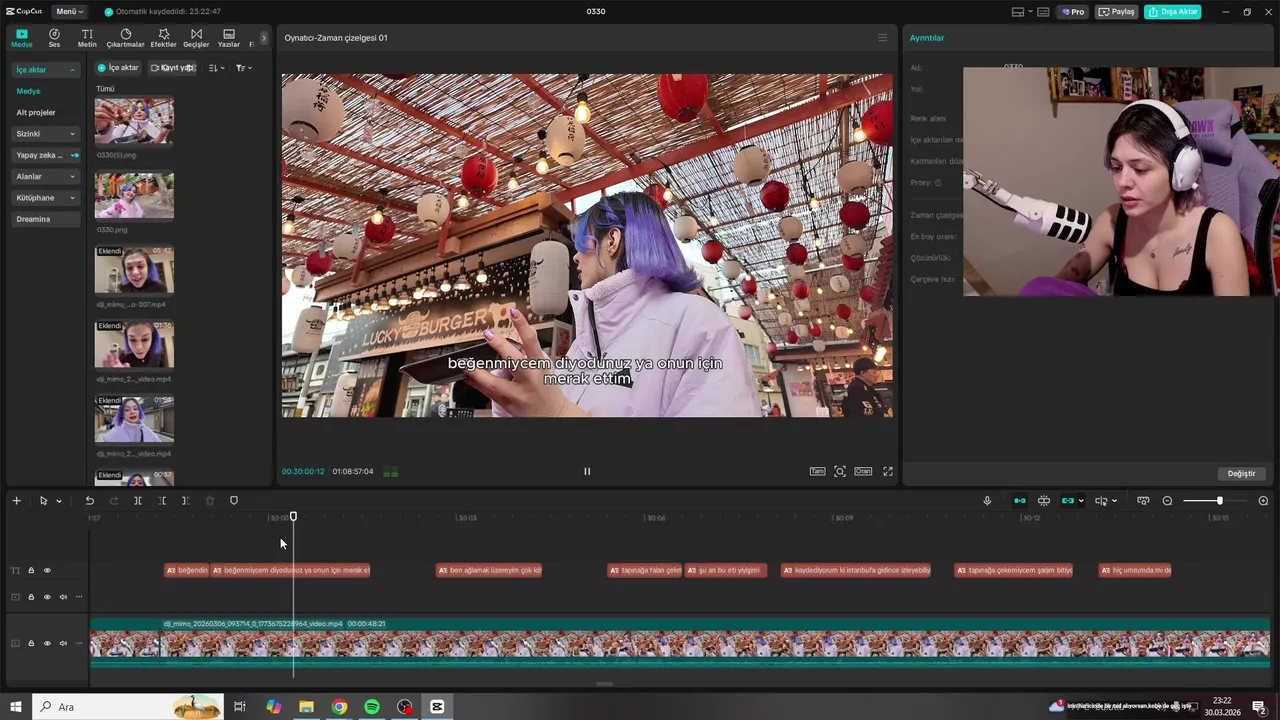Switch to the Metin text tab
Viewport: 1280px width, 720px height.
(x=87, y=38)
